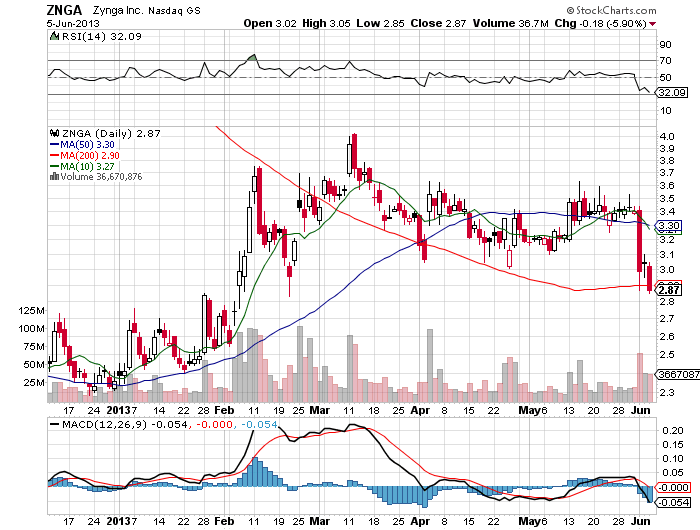Click the black MACD line legend marker
Viewport: 700px width, 530px height.
55,424
